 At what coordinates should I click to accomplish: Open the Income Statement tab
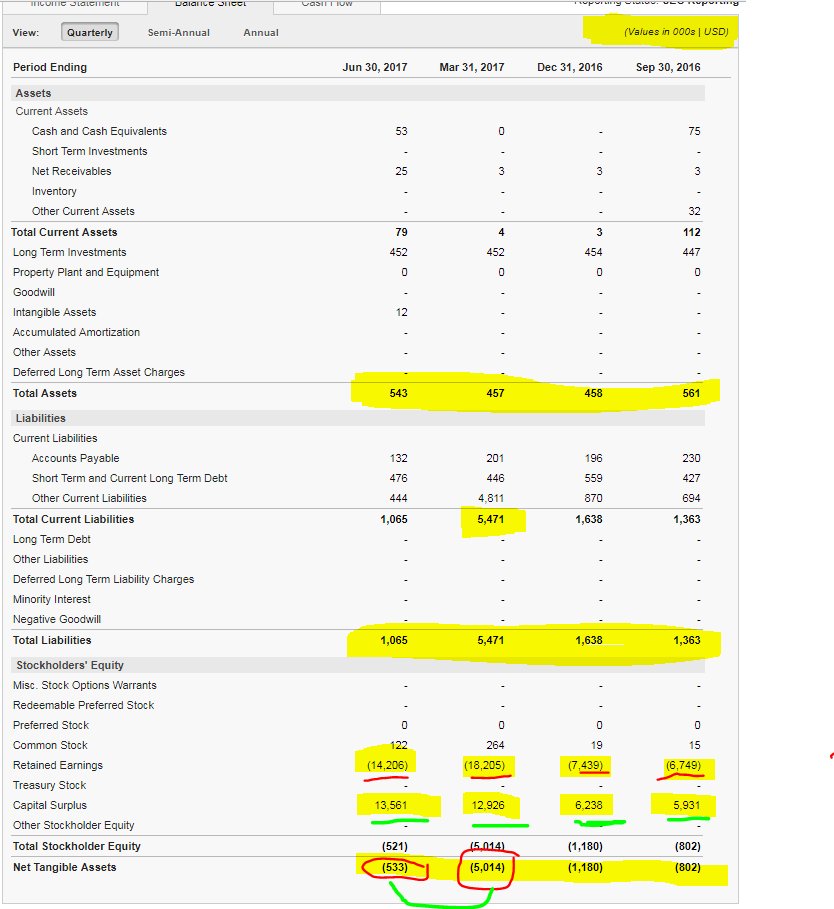(x=75, y=5)
